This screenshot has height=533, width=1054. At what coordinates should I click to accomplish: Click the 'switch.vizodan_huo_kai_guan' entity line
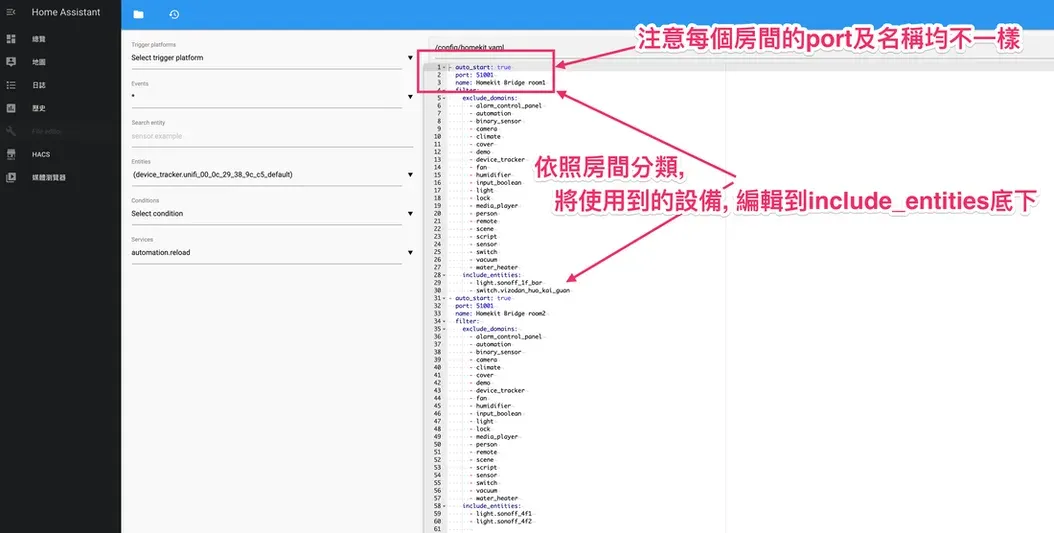point(523,290)
